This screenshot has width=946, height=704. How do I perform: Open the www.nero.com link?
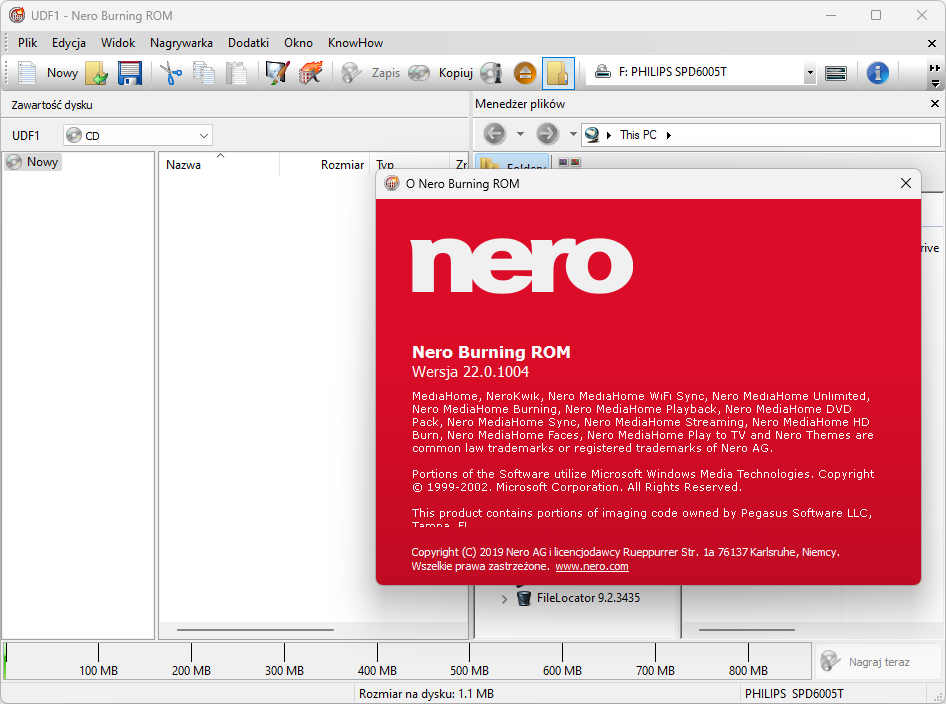pos(592,566)
